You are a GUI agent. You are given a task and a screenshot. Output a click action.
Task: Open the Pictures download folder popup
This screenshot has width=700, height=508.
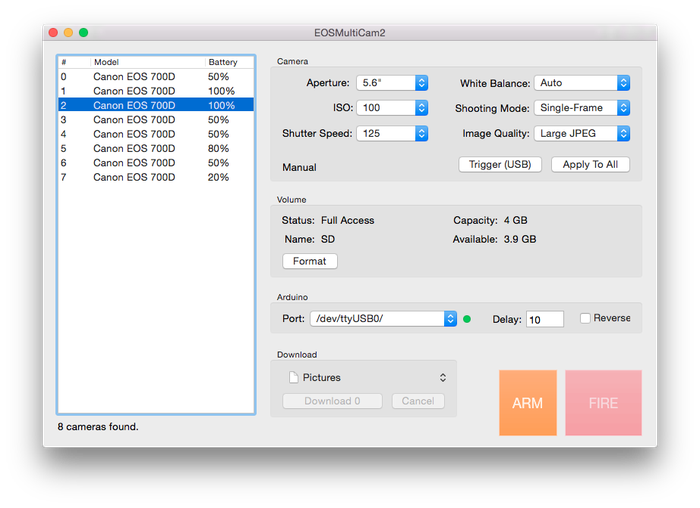pyautogui.click(x=366, y=378)
